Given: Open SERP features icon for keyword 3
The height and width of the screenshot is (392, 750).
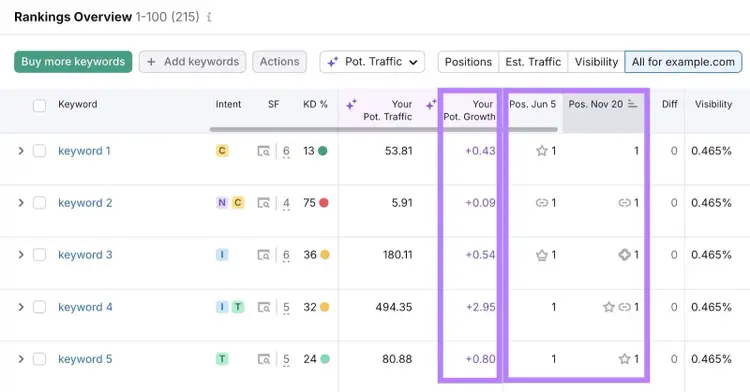Looking at the screenshot, I should pos(264,255).
